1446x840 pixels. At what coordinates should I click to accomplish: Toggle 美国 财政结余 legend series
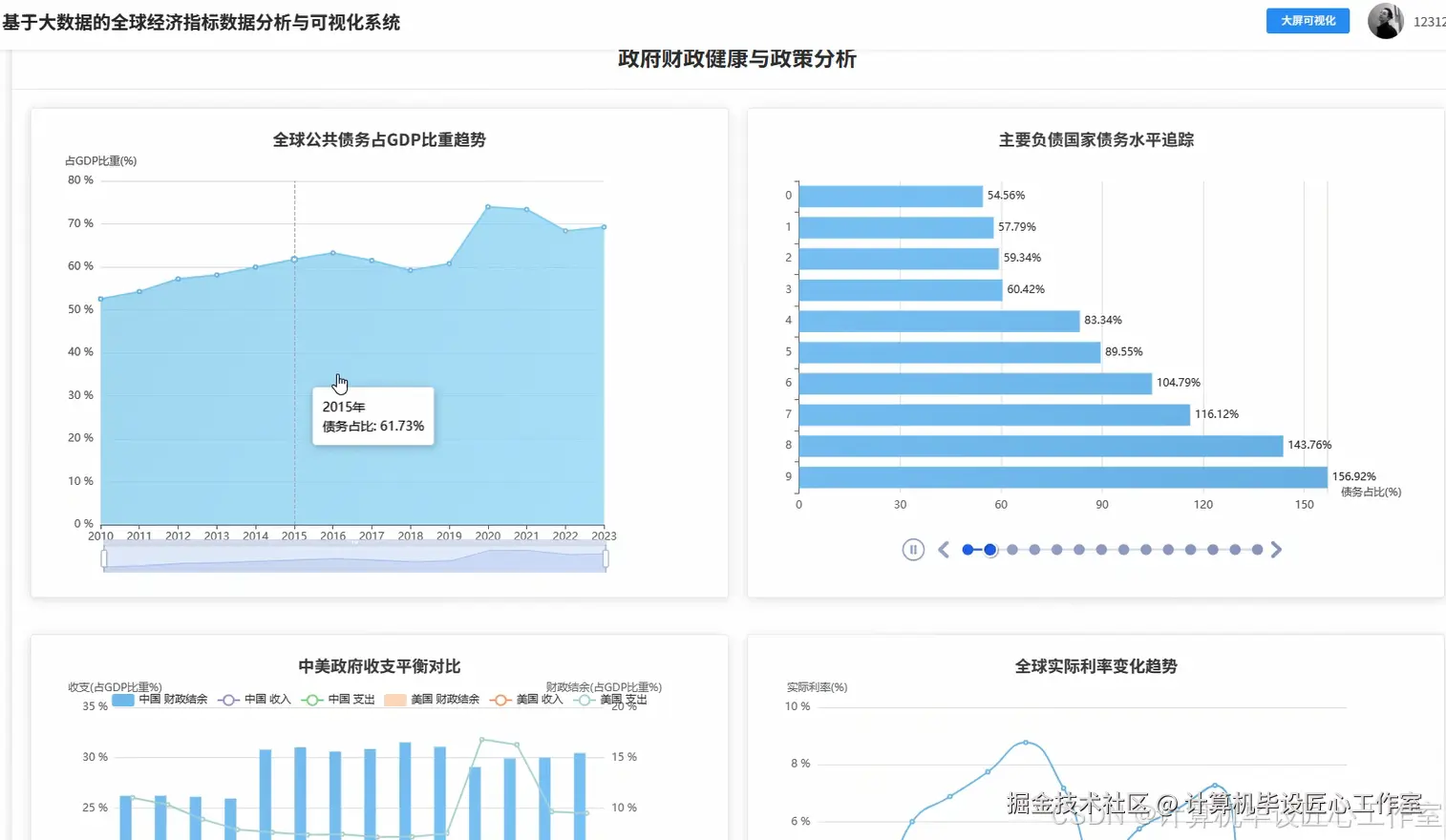[x=432, y=700]
